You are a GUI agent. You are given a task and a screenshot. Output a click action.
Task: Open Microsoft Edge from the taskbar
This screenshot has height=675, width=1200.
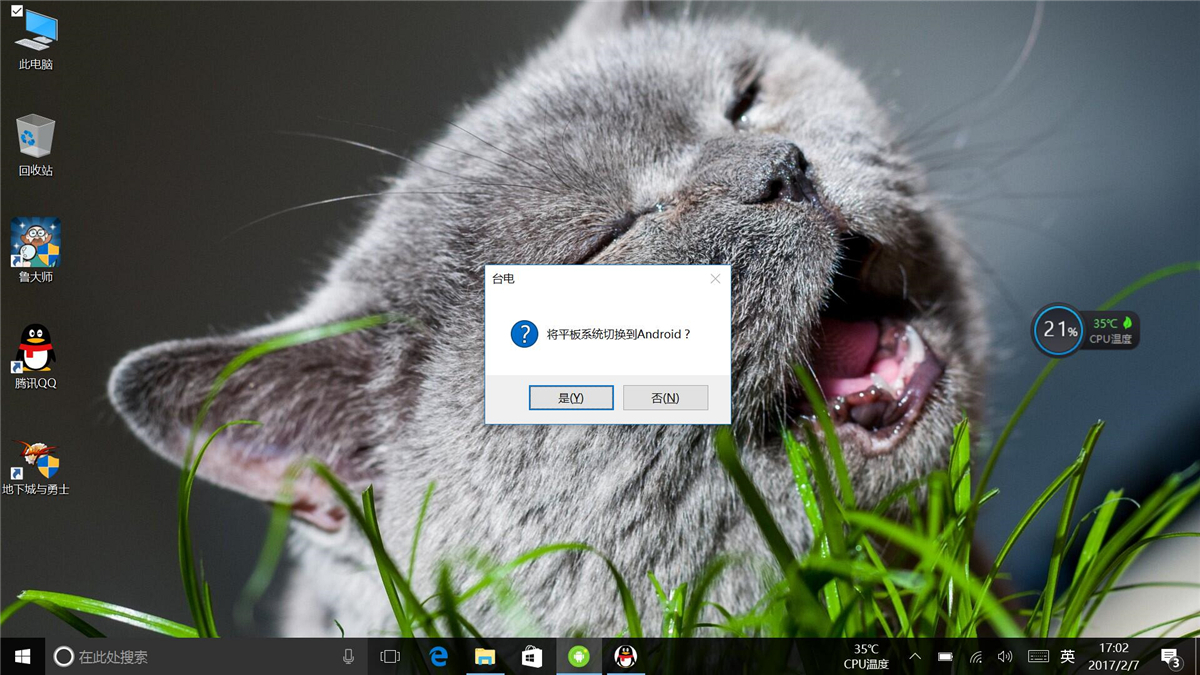point(438,657)
